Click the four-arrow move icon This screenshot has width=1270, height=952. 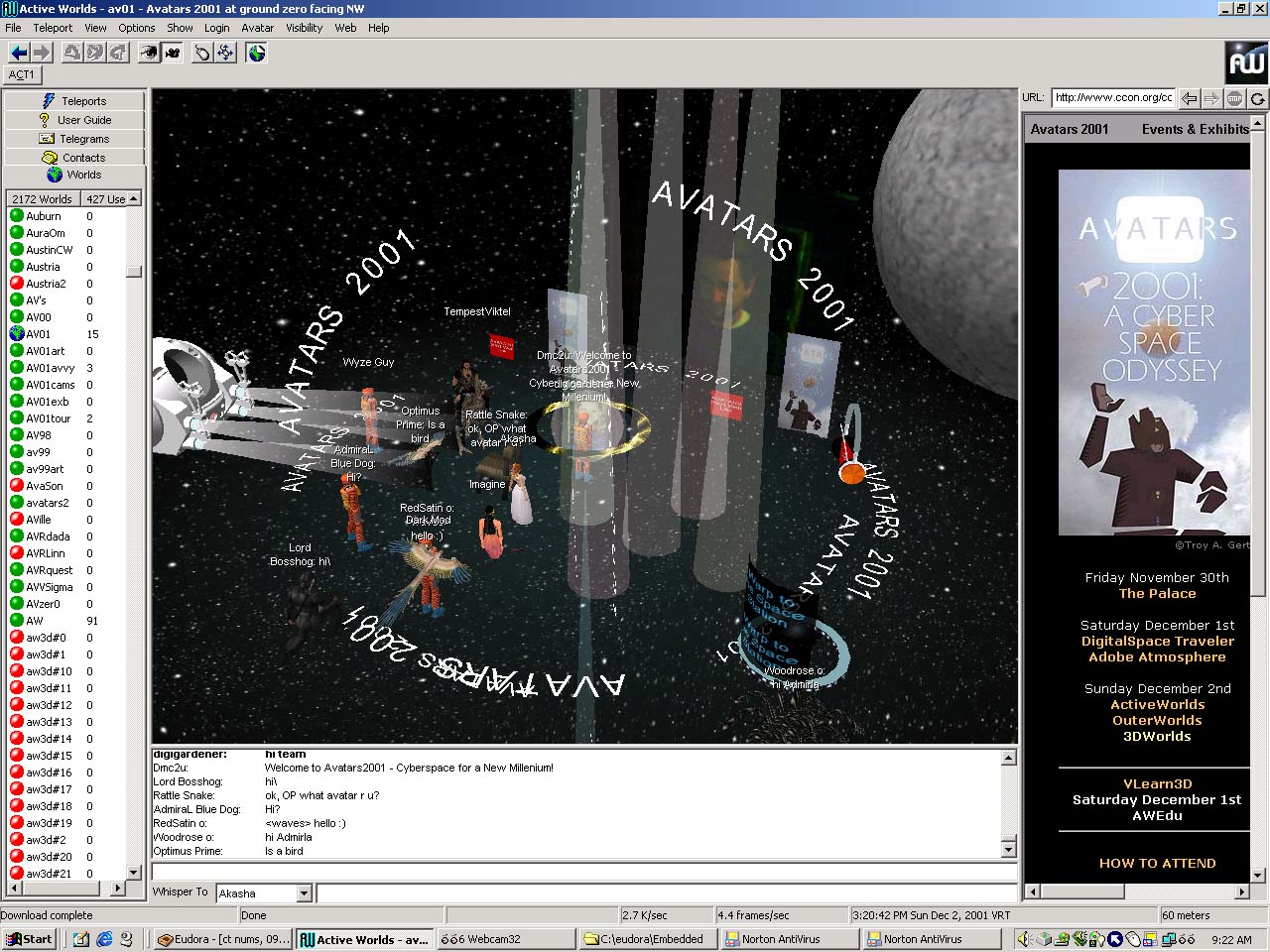coord(225,53)
